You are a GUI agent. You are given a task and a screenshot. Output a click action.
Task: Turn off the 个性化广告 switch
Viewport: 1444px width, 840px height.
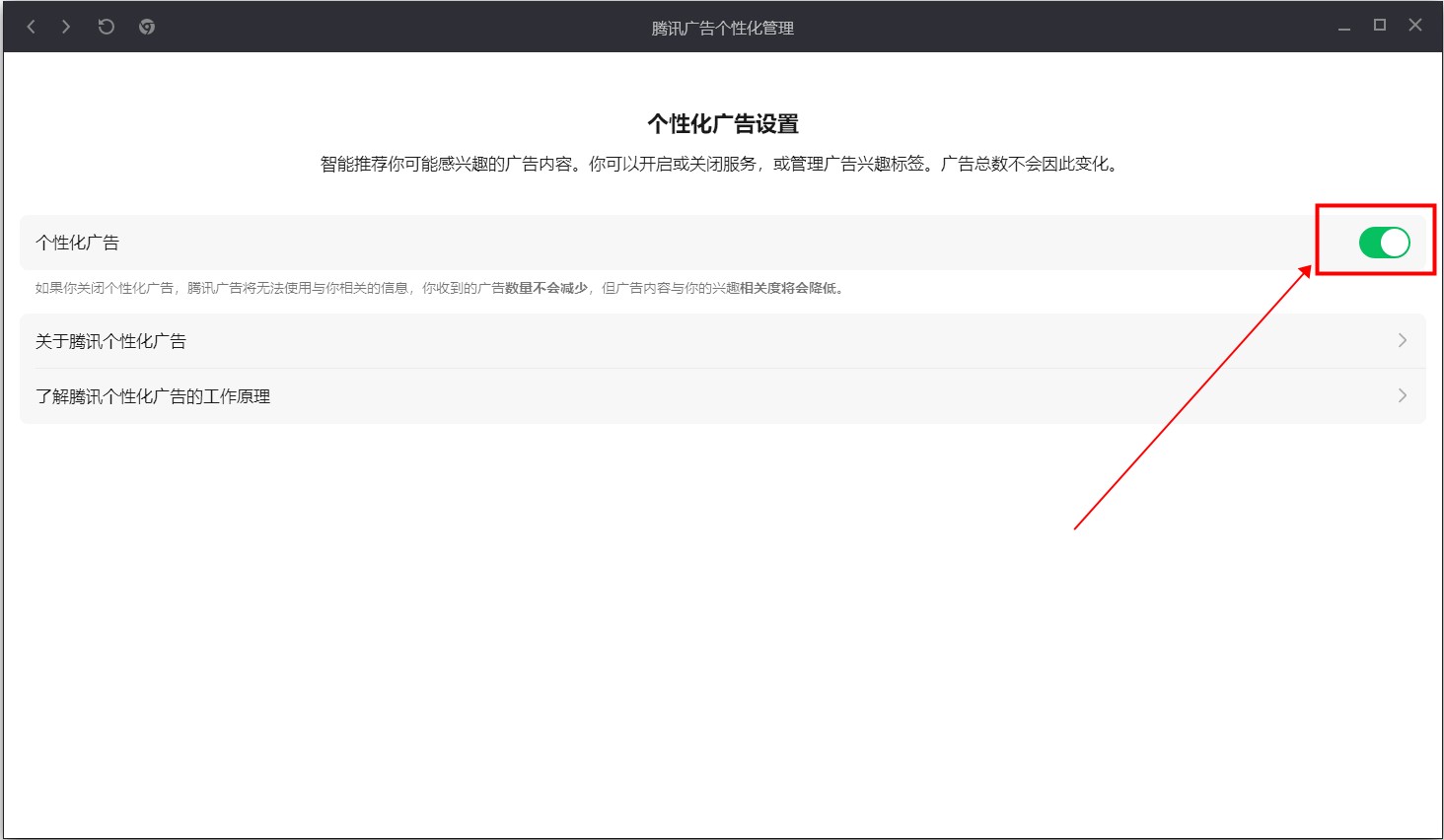click(1384, 243)
